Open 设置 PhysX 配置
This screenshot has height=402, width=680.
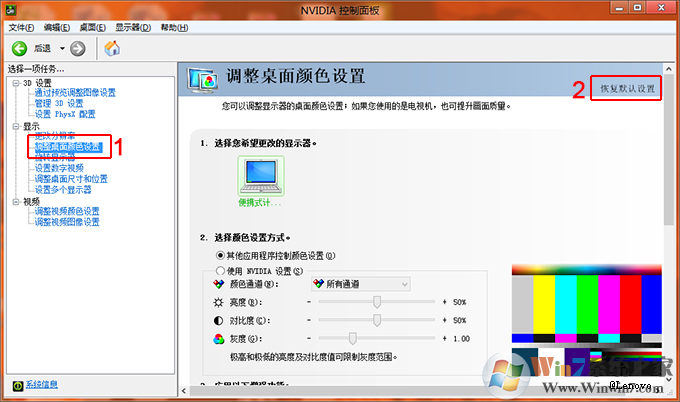[x=65, y=114]
